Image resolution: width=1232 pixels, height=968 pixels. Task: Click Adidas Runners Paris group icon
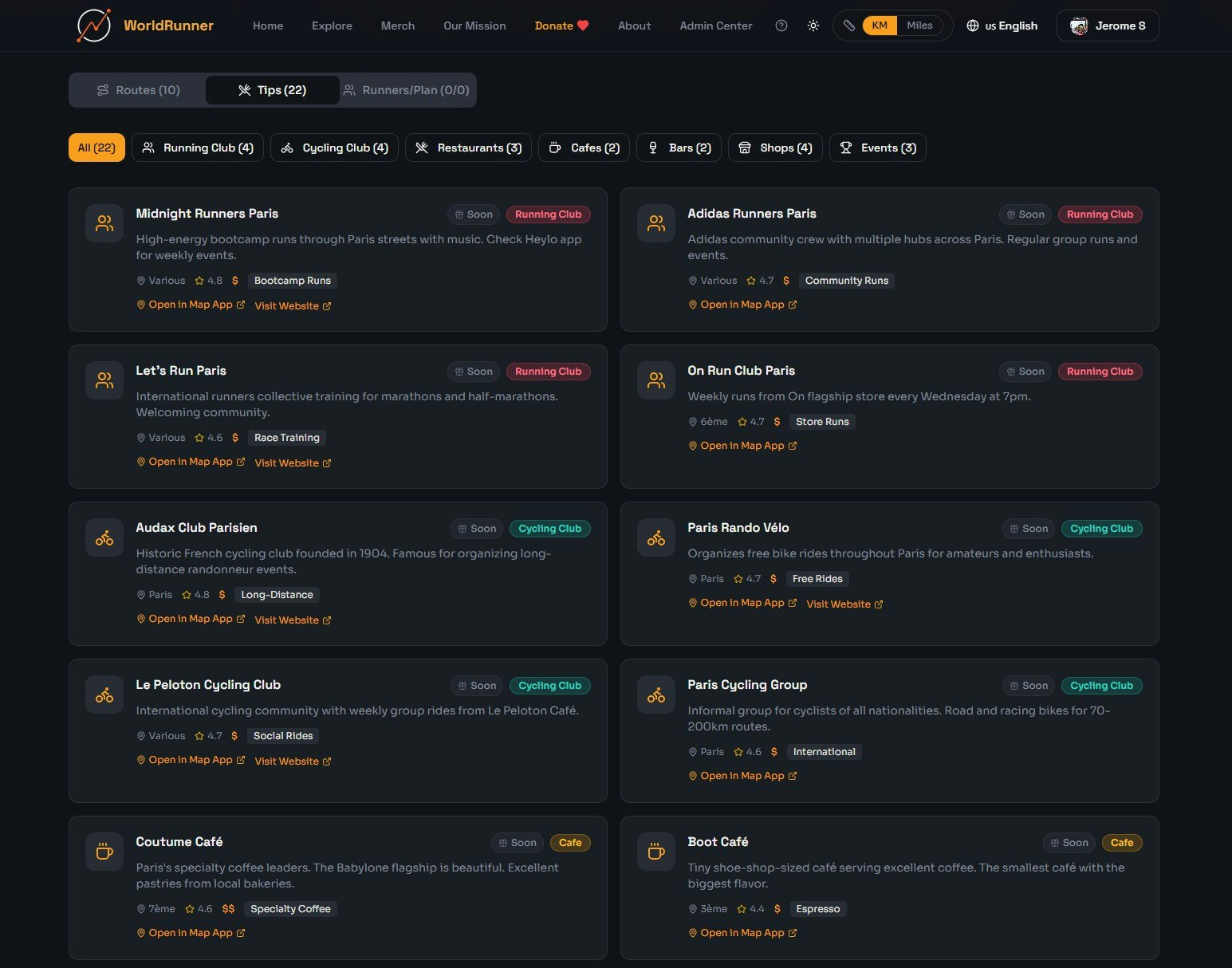click(x=656, y=223)
